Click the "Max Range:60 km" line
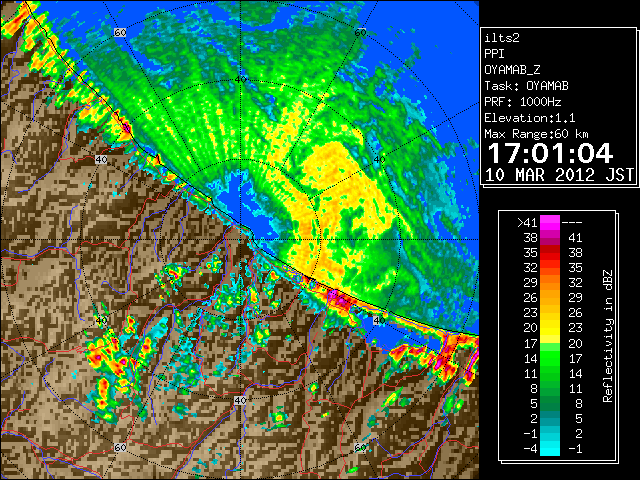The height and width of the screenshot is (480, 640). point(536,134)
